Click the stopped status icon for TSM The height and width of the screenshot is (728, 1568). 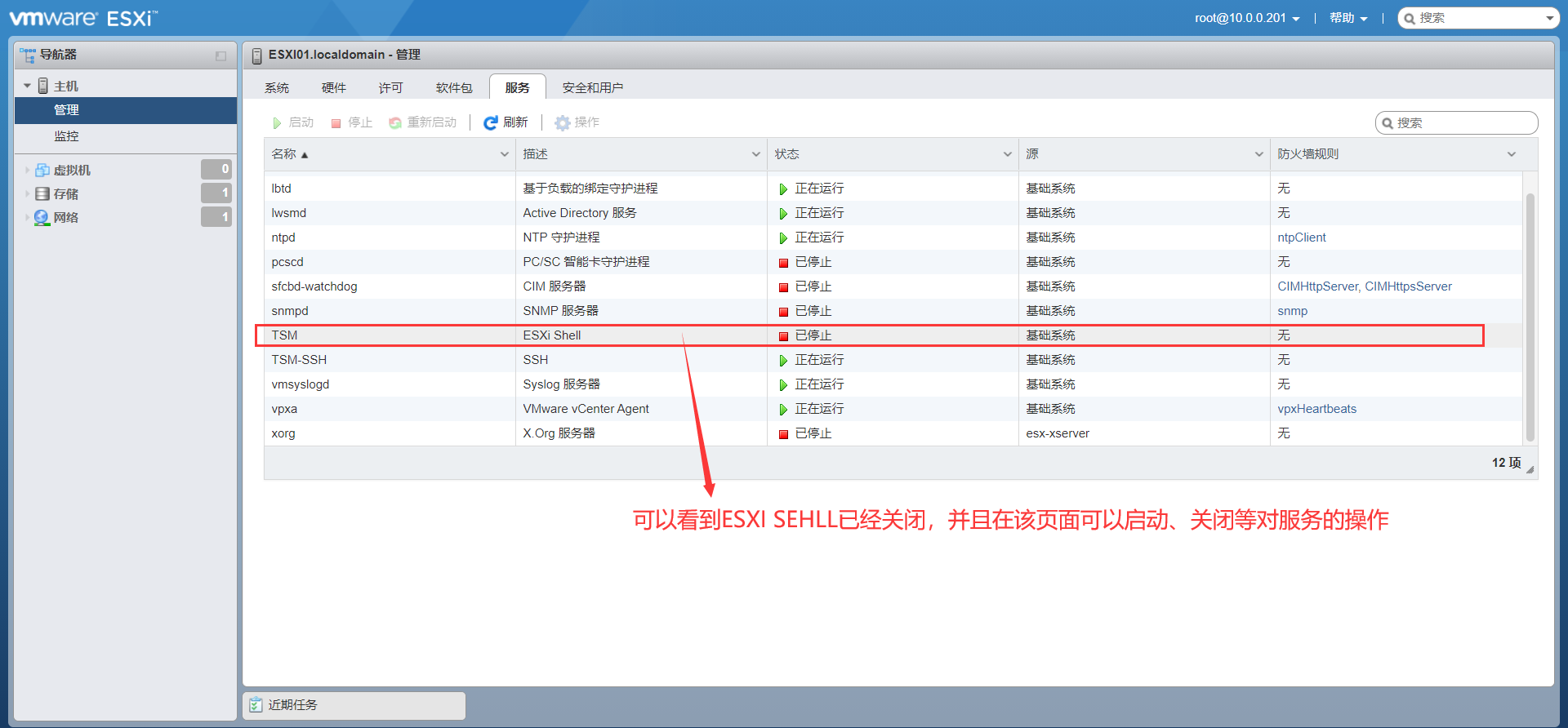pyautogui.click(x=783, y=336)
